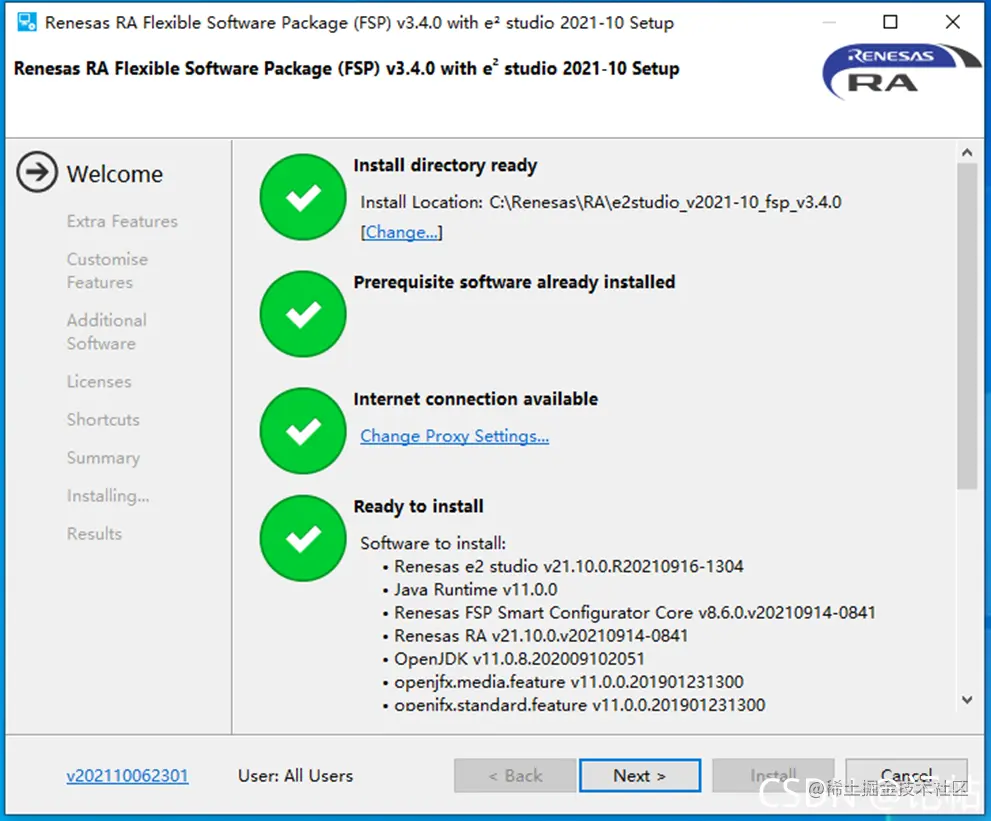Minimize the setup window

(829, 22)
